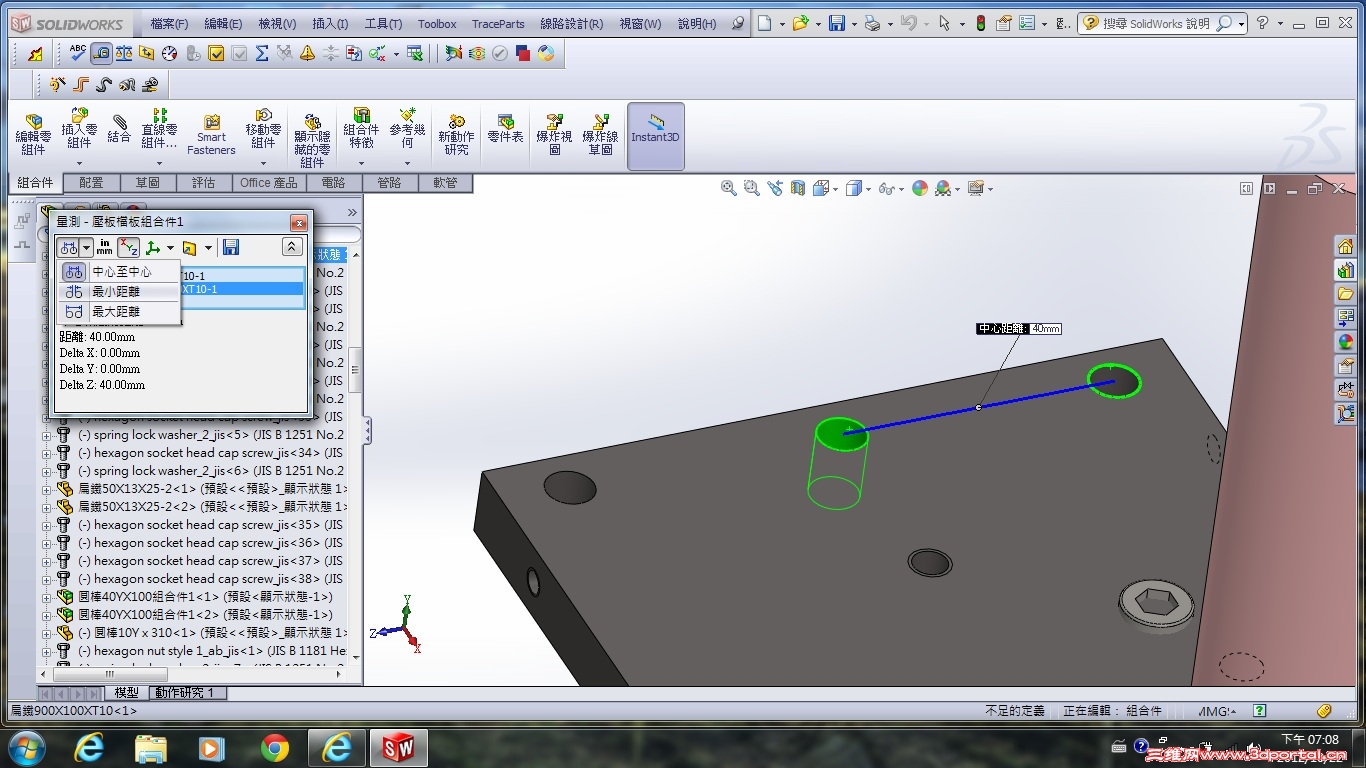Open Equations with the sigma icon
Viewport: 1366px width, 768px height.
[262, 53]
